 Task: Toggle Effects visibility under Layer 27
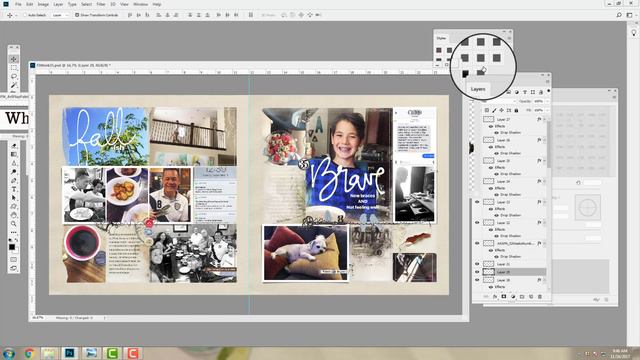point(491,127)
